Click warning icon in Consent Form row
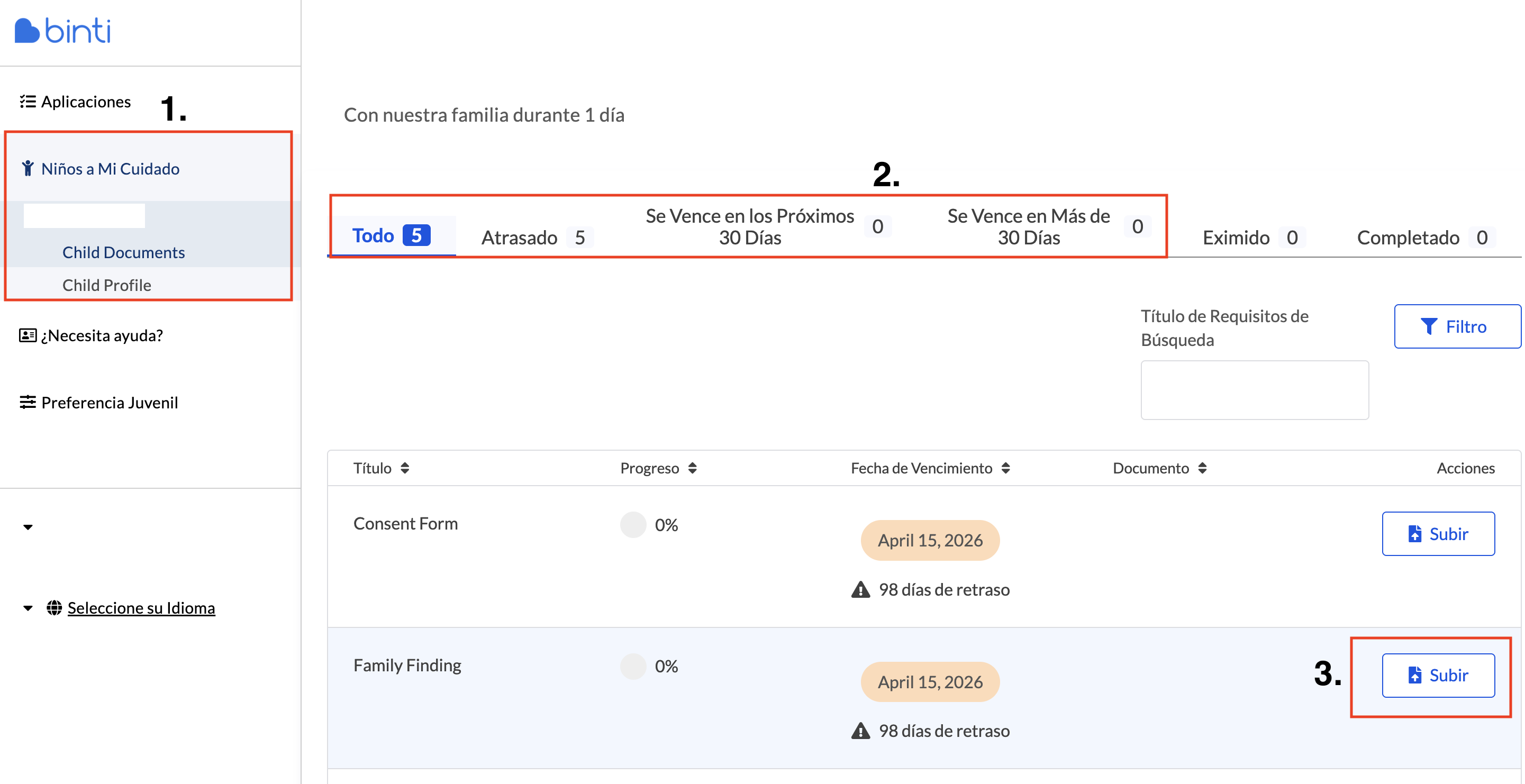The width and height of the screenshot is (1525, 784). point(860,590)
